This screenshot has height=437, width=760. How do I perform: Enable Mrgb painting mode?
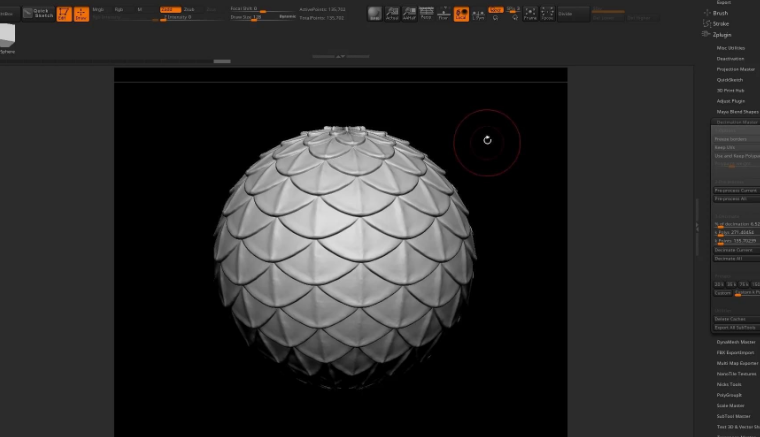(98, 9)
